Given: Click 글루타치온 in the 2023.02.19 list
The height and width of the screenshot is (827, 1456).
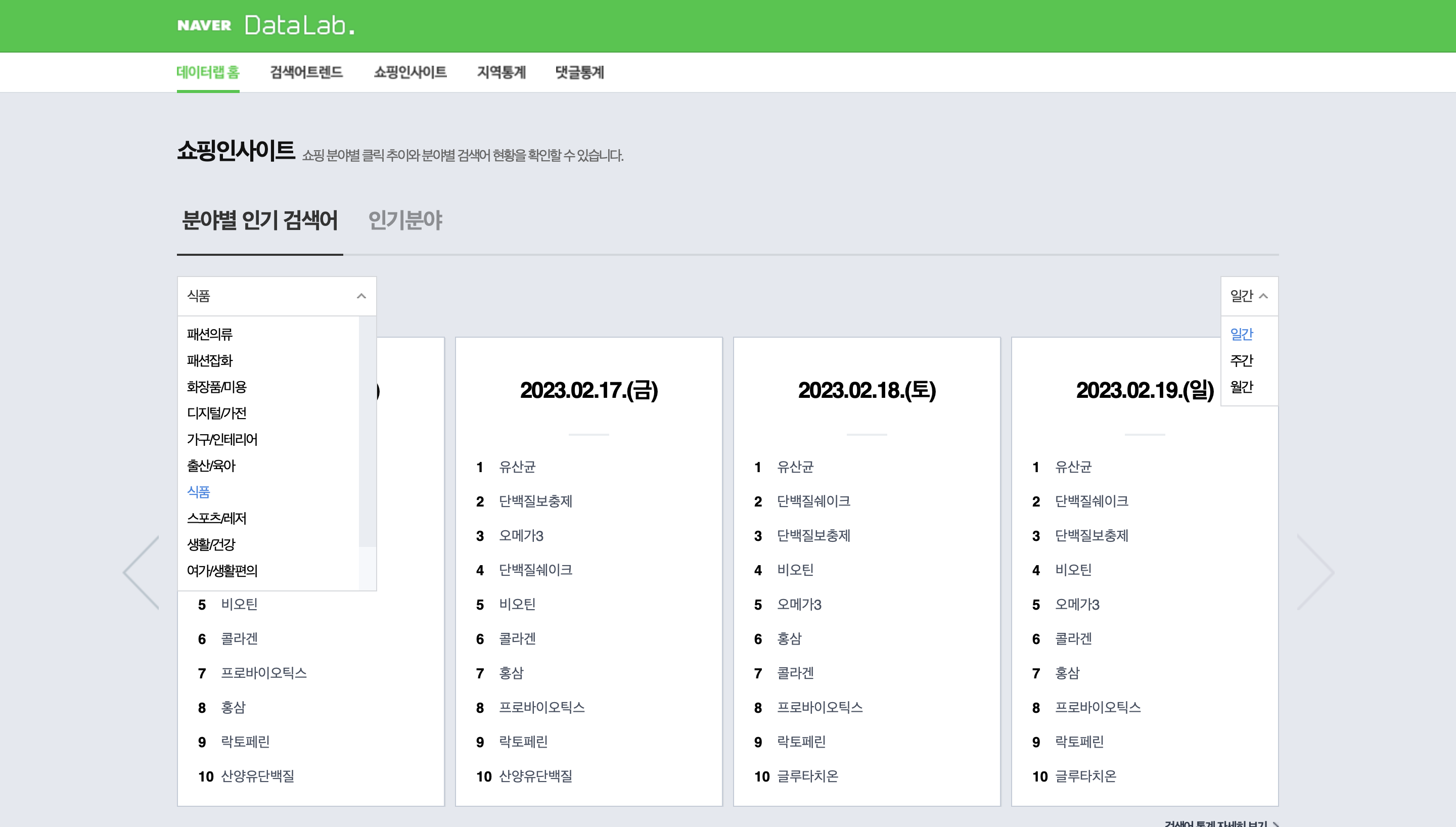Looking at the screenshot, I should point(1085,776).
